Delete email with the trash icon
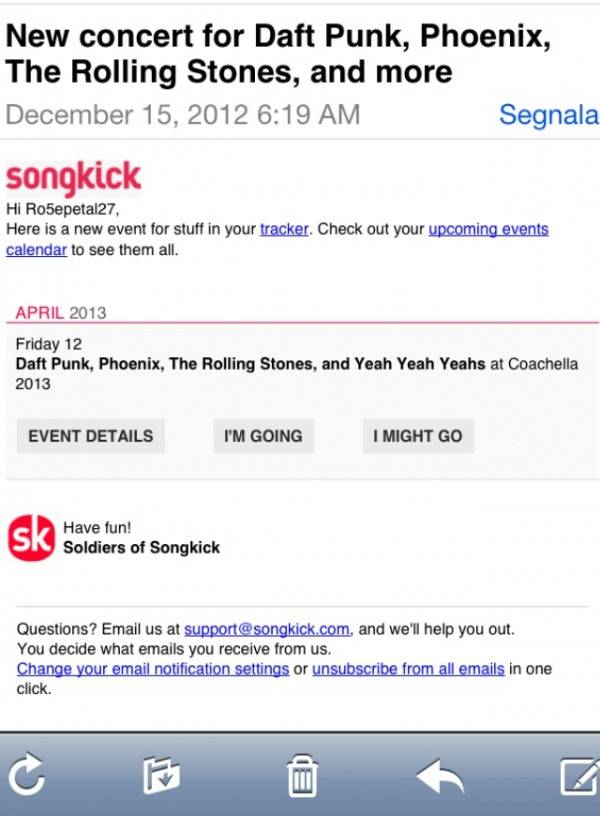 pos(302,776)
